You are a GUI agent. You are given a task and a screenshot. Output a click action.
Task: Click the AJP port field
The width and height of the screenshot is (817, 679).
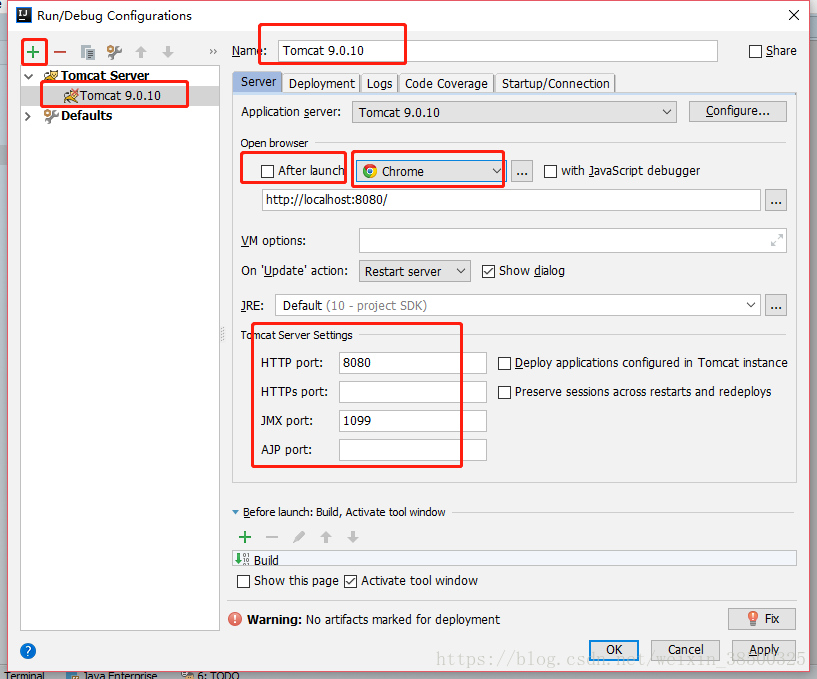coord(413,450)
